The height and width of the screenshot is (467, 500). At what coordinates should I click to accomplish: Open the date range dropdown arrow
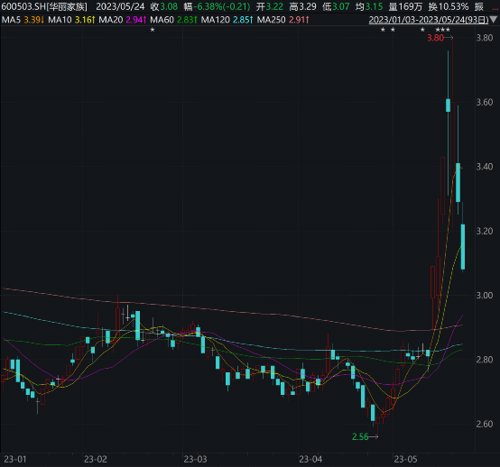point(494,20)
